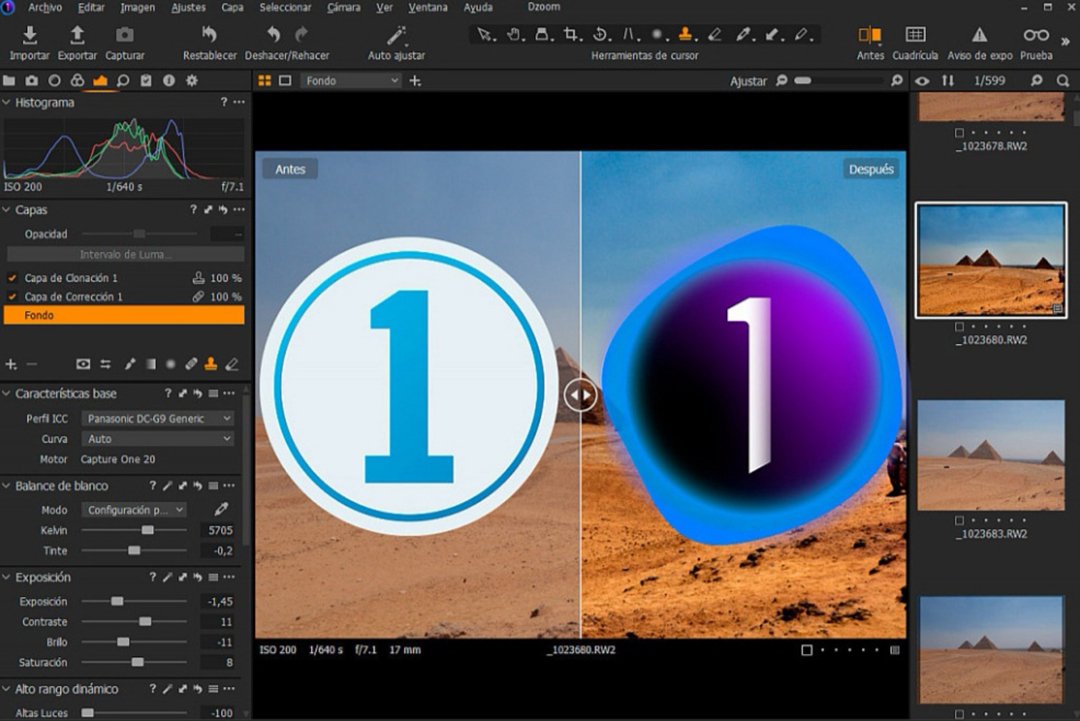This screenshot has width=1080, height=721.
Task: Toggle the Antes before/after view icon
Action: click(870, 36)
